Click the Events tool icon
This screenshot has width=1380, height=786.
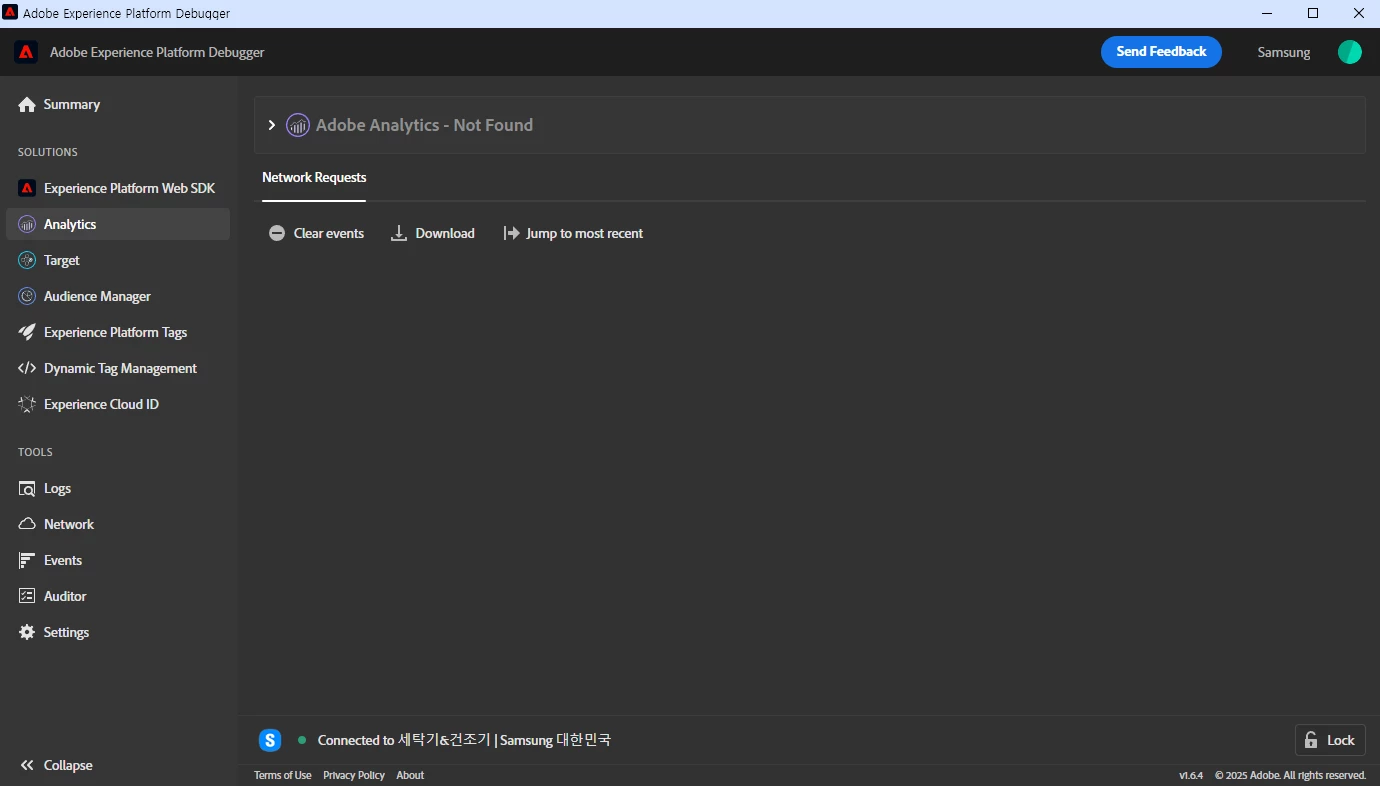pyautogui.click(x=27, y=560)
